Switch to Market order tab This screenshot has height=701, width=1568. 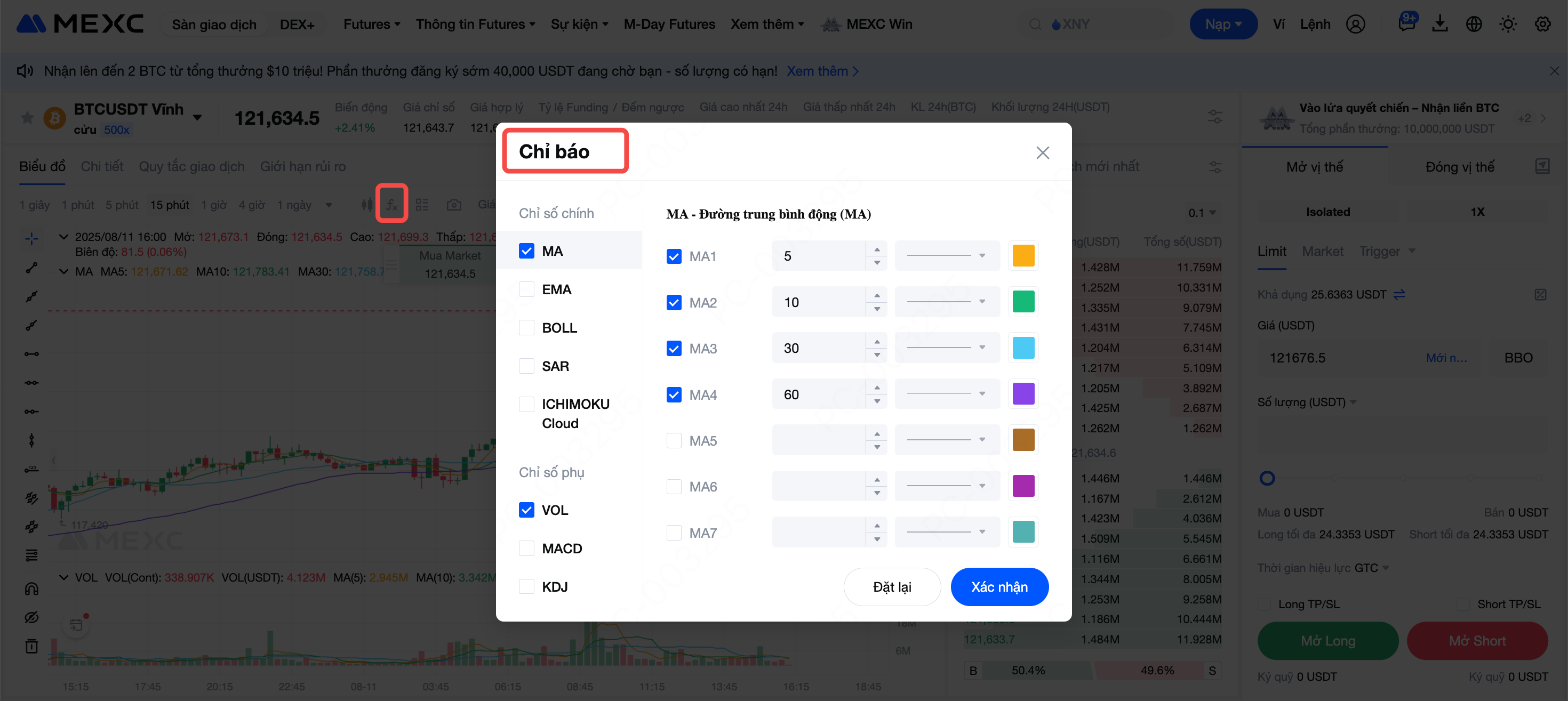[x=1322, y=251]
